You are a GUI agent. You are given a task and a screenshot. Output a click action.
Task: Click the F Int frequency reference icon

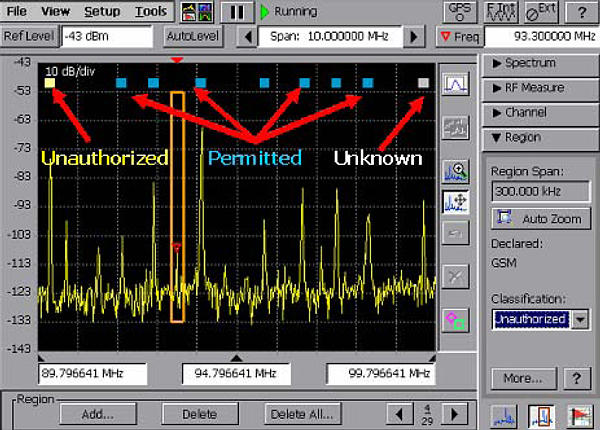point(499,12)
